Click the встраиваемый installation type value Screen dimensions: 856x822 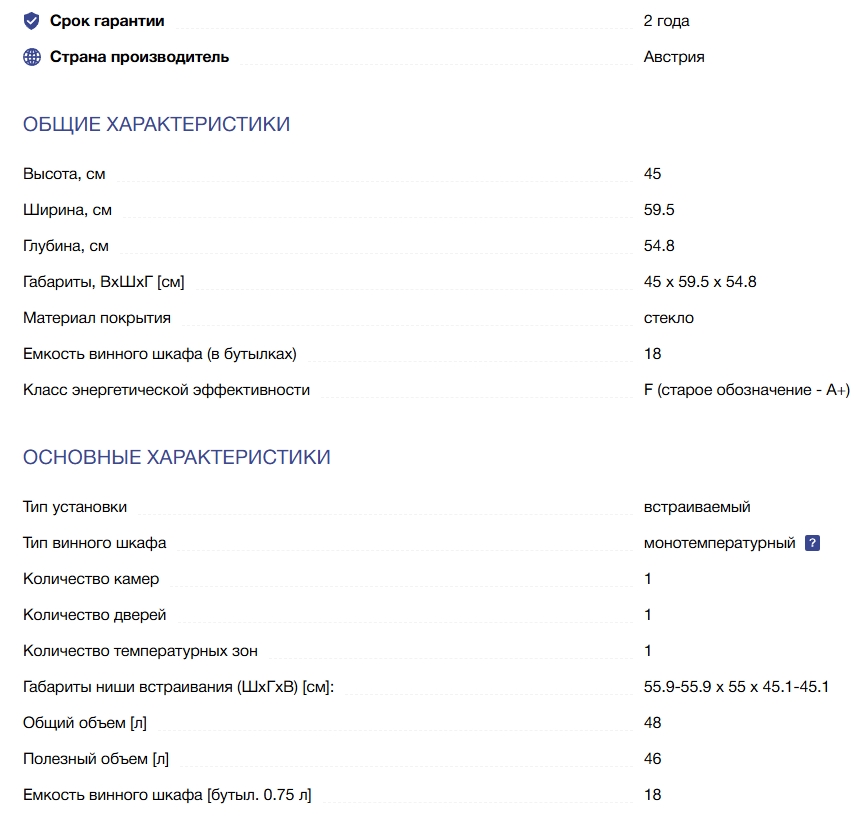697,507
